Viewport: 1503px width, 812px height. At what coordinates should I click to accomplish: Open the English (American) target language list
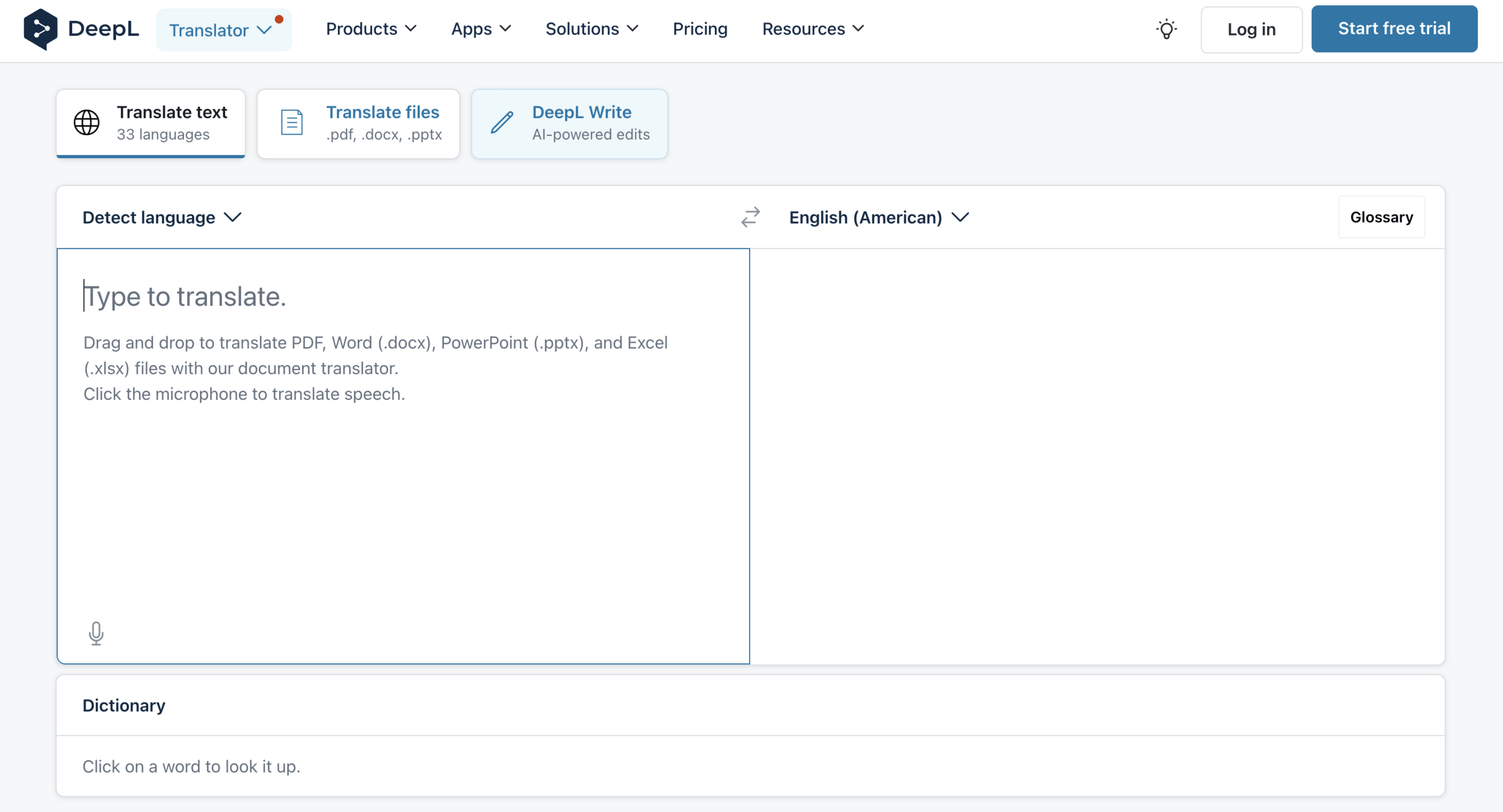tap(878, 217)
